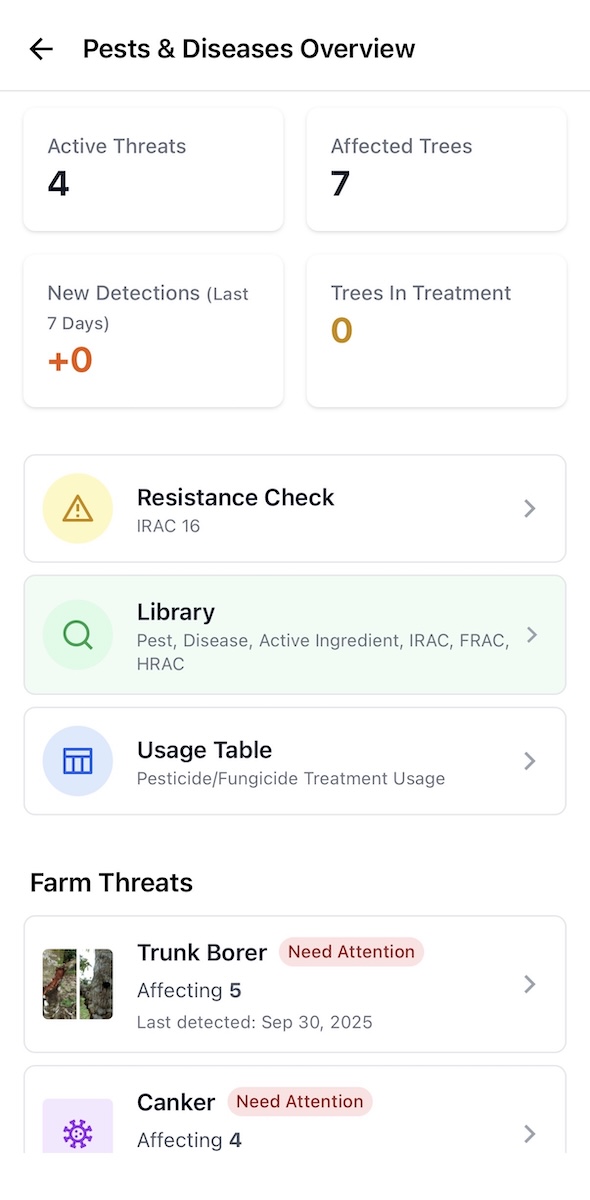Viewport: 590px width, 1200px height.
Task: Open the Resistance Check IRAC 16 panel
Action: (x=295, y=508)
